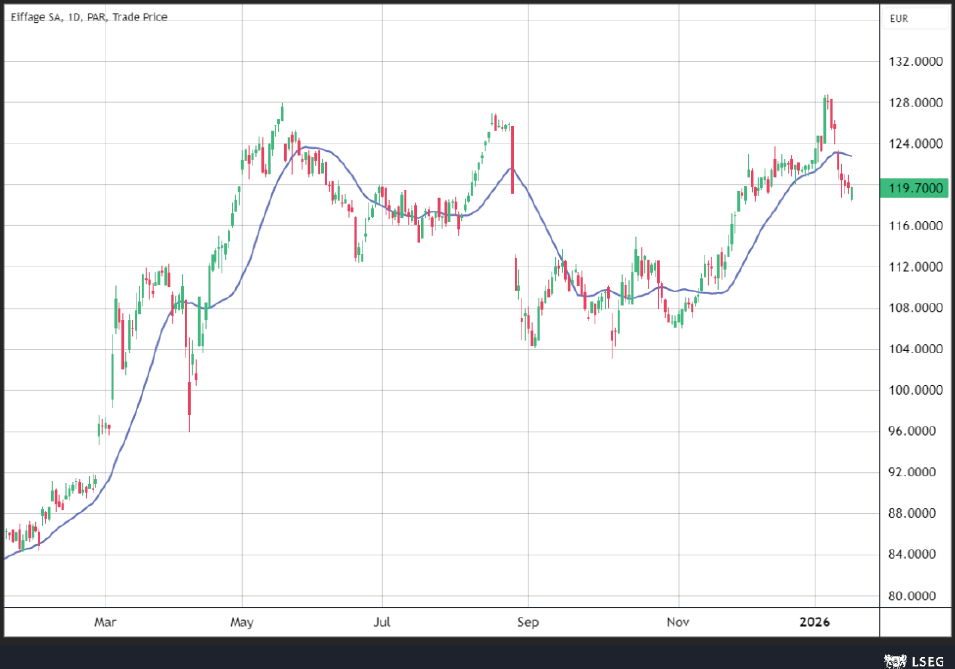Click the 124.0000 price axis label
The image size is (955, 669).
915,144
